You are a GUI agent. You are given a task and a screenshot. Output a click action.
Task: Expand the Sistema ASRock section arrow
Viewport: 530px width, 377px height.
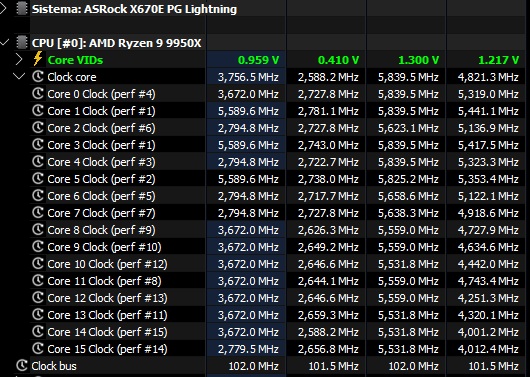tap(3, 8)
